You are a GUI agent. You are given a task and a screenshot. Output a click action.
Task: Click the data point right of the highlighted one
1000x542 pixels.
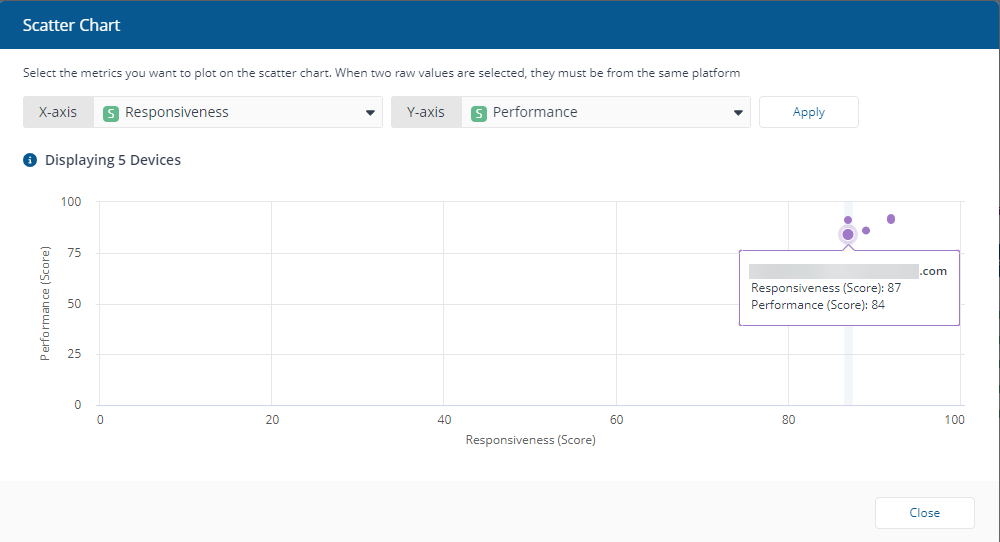(x=866, y=230)
